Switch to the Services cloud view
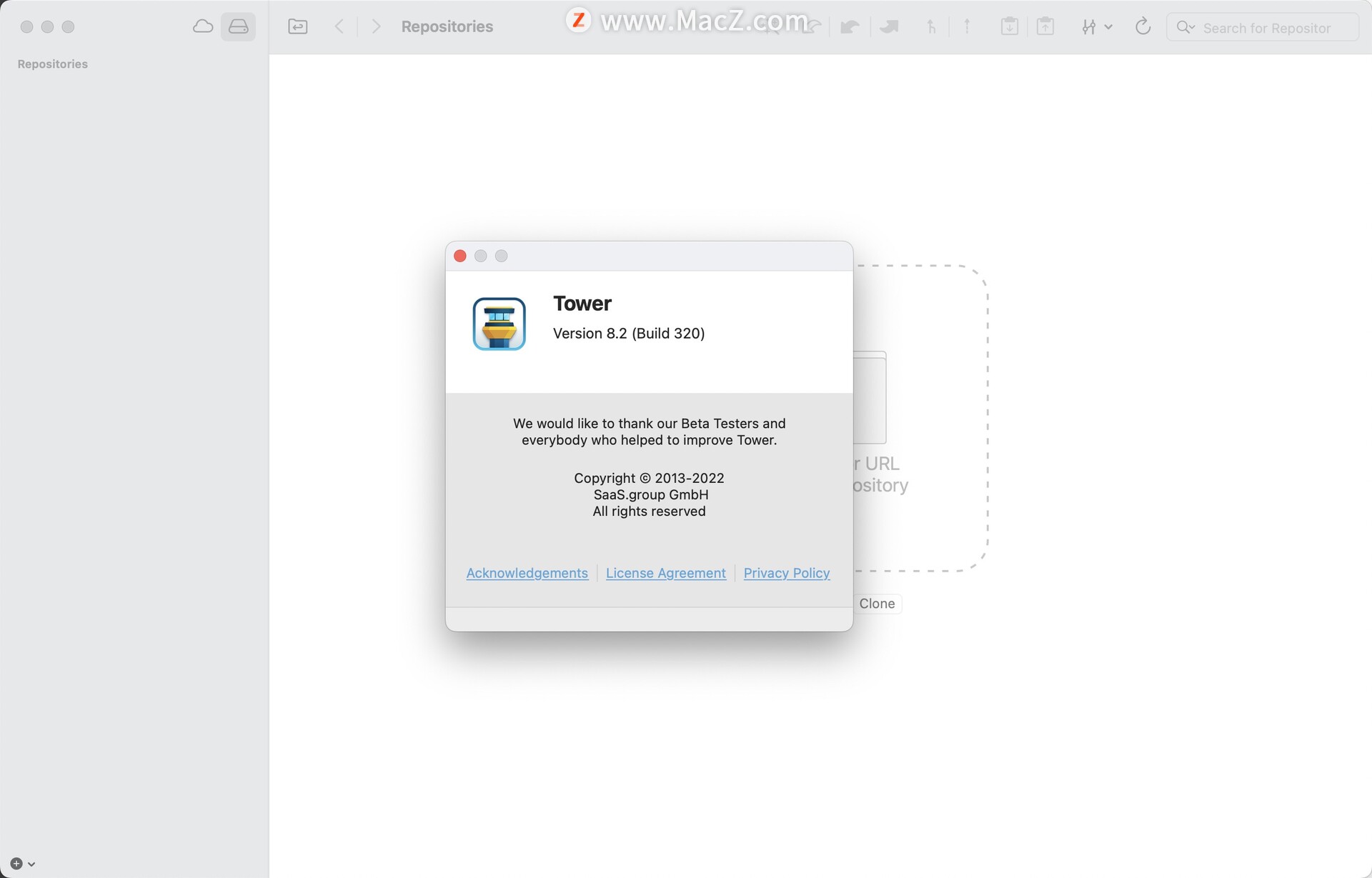 pyautogui.click(x=203, y=26)
